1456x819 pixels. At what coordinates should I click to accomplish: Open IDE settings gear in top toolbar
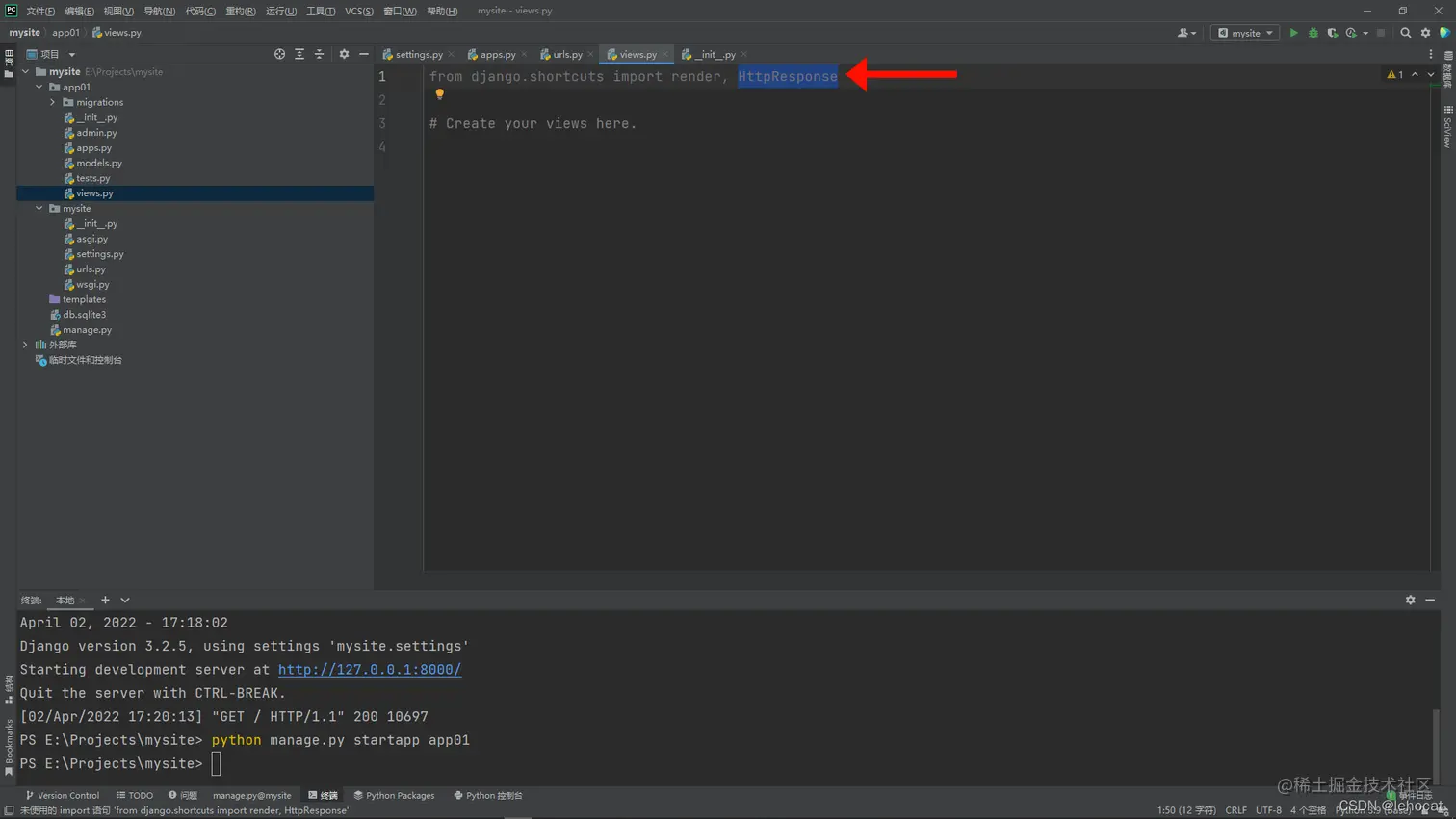click(x=1426, y=33)
